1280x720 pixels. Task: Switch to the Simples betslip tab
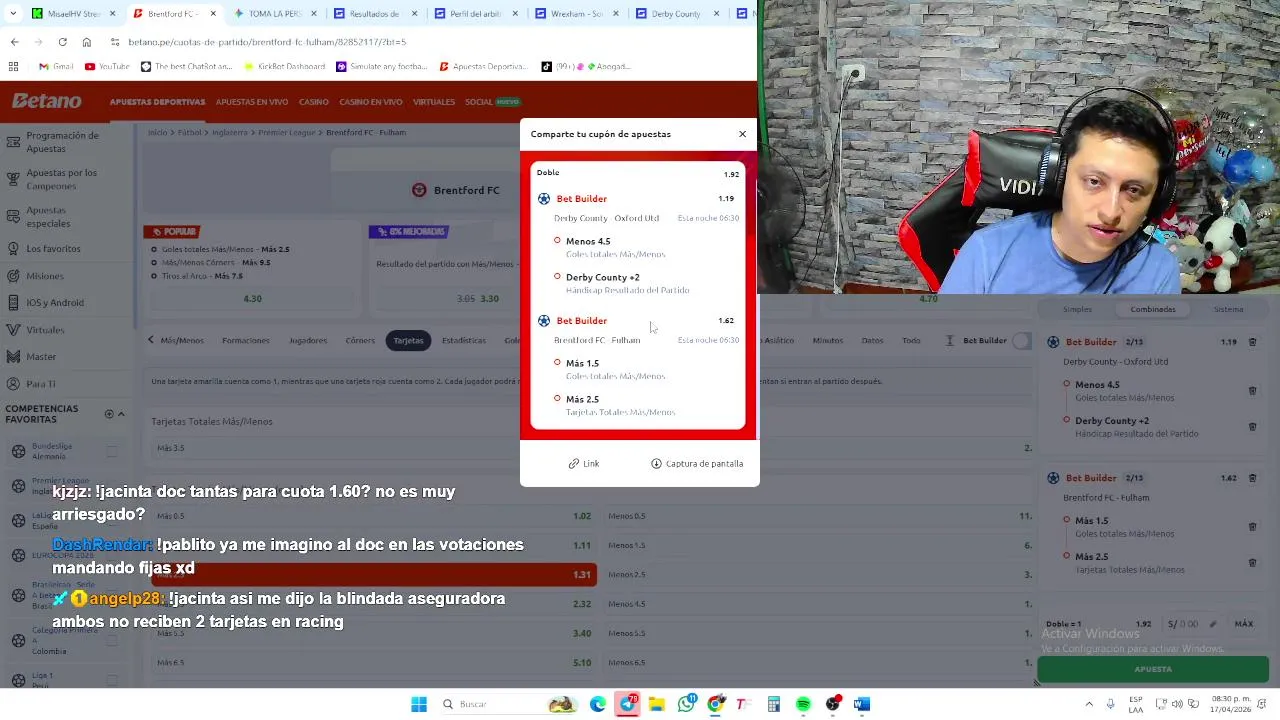point(1077,309)
